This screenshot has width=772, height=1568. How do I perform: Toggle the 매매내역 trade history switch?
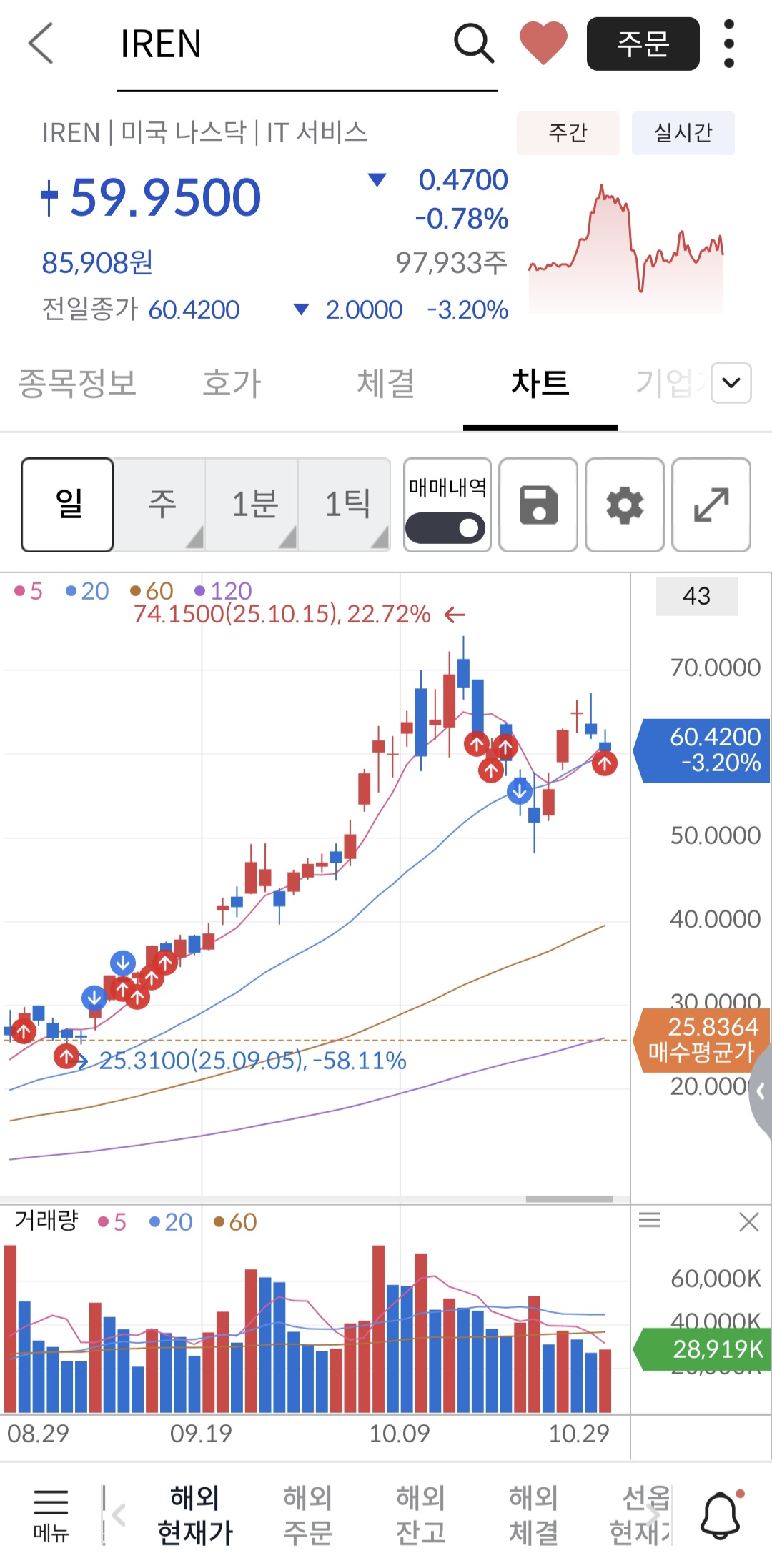click(x=446, y=529)
